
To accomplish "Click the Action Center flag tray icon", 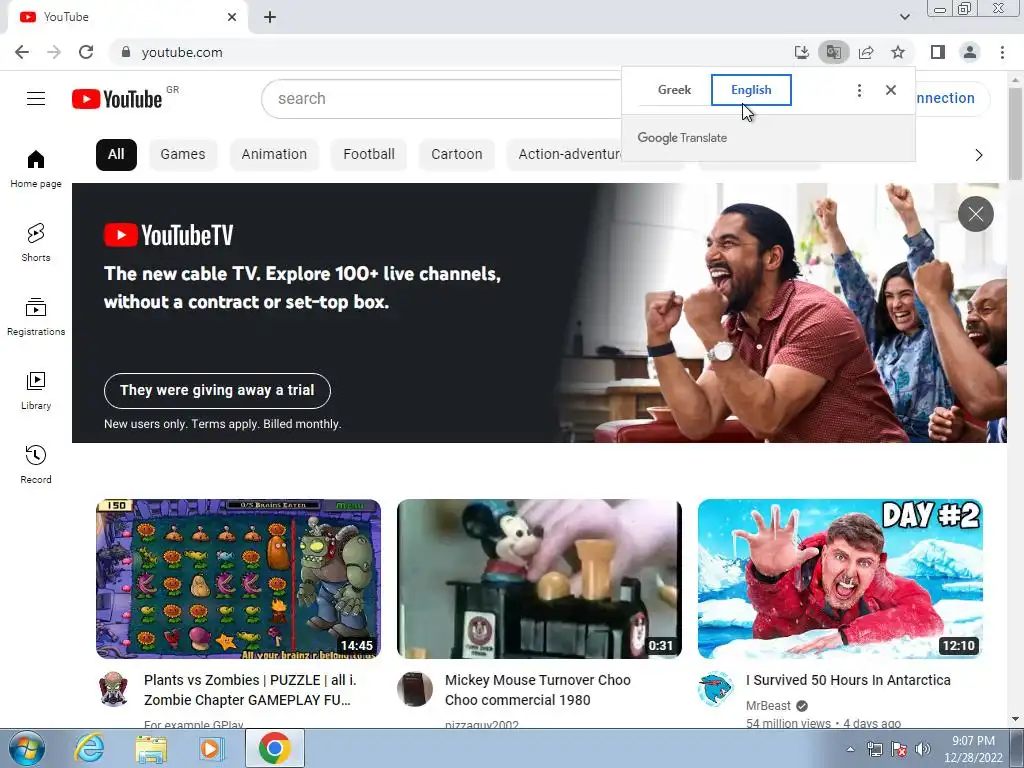I will tap(899, 749).
